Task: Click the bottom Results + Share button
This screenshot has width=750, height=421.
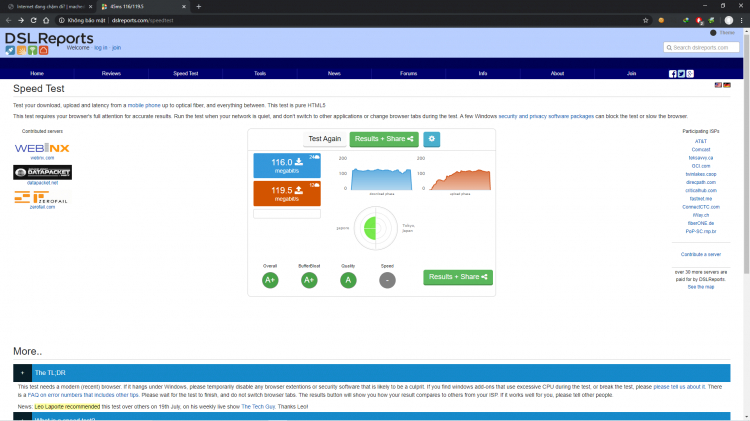Action: pyautogui.click(x=458, y=277)
